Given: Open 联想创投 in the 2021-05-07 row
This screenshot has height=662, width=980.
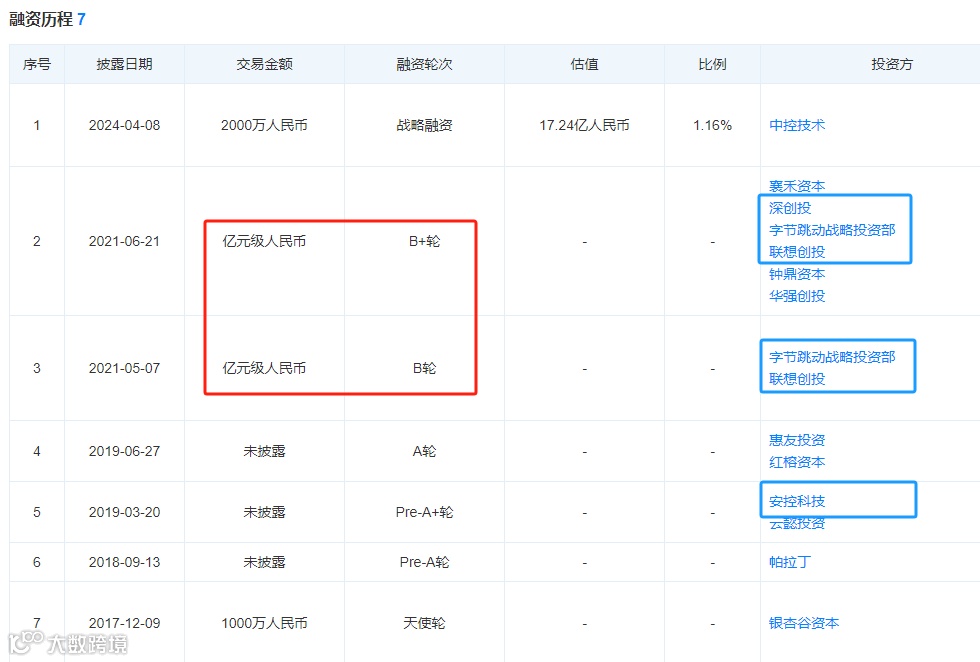Looking at the screenshot, I should (x=797, y=379).
